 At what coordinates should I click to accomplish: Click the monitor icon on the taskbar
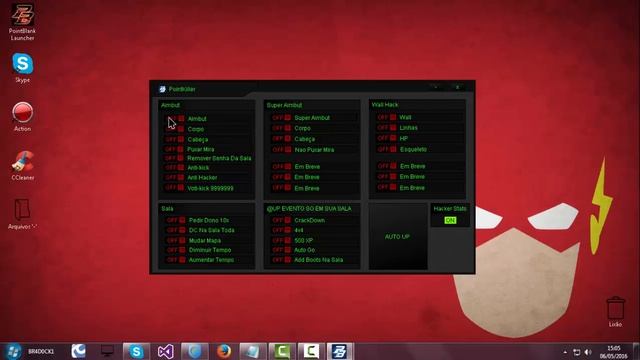coord(107,351)
